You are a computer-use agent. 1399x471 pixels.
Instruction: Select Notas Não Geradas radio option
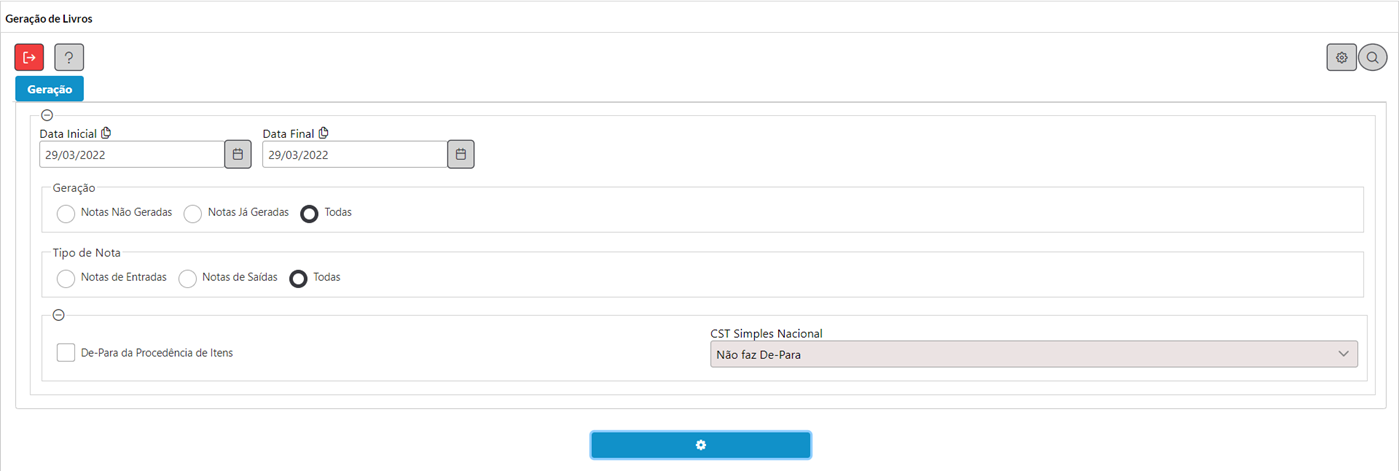(66, 213)
